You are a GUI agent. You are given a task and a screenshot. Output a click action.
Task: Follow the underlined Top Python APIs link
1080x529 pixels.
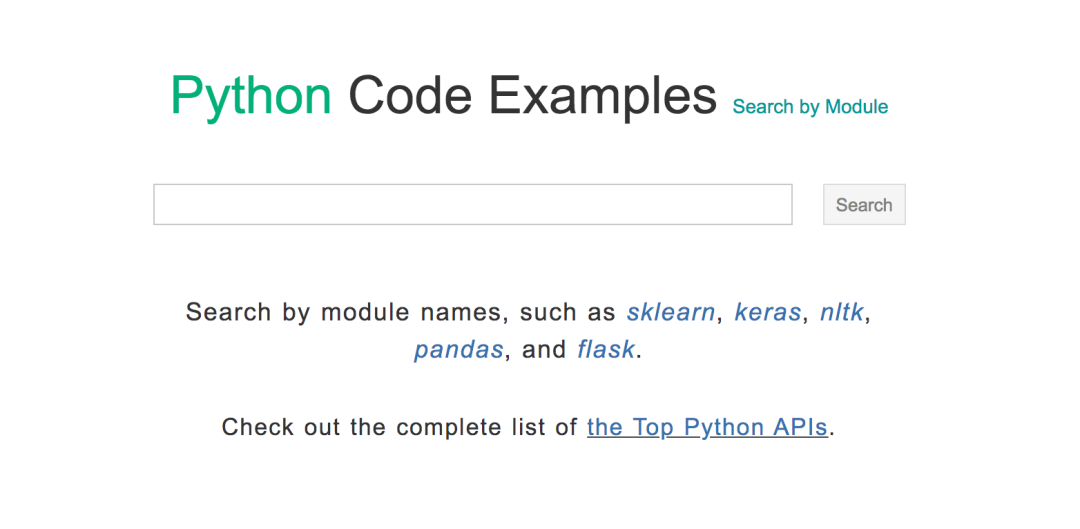[x=706, y=428]
